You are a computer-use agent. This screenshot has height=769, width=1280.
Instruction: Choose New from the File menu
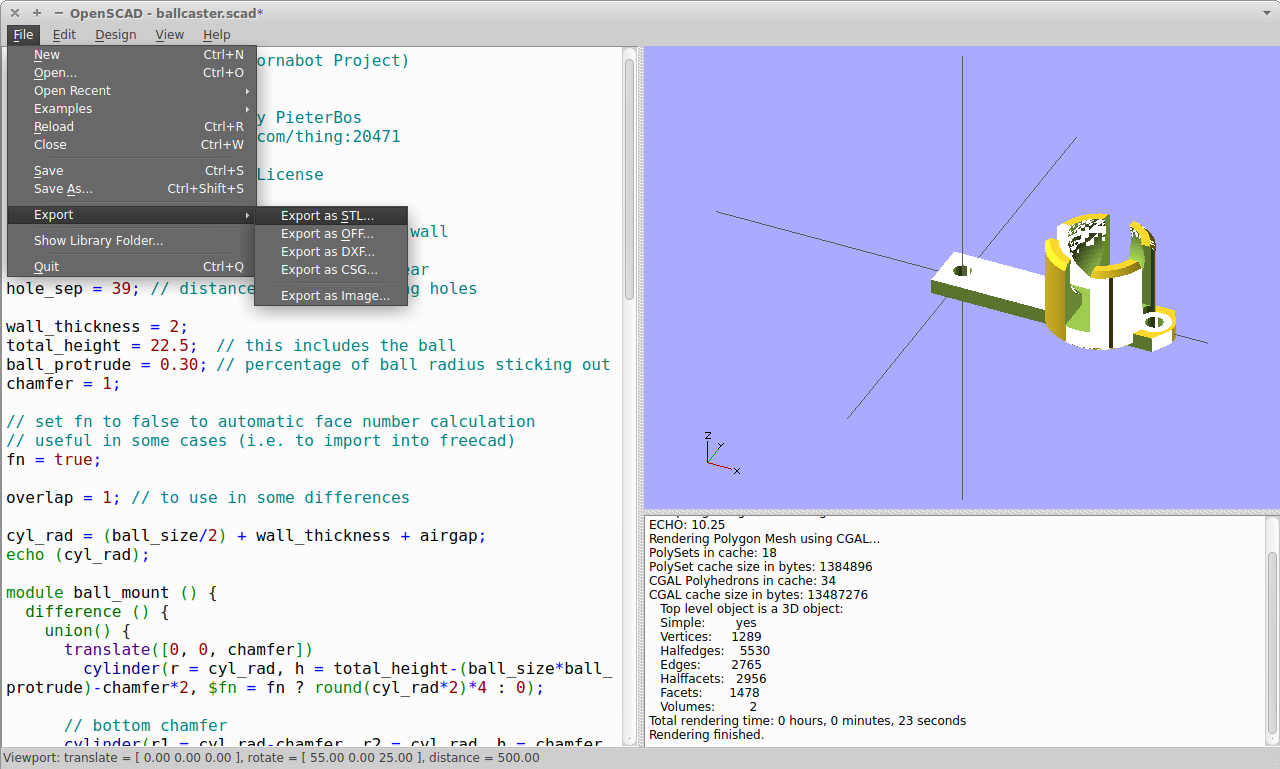(132, 55)
